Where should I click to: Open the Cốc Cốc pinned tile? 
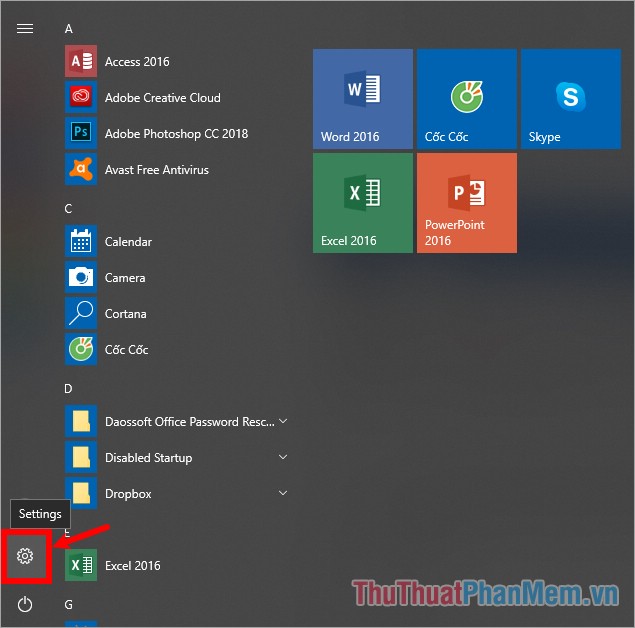click(x=467, y=99)
